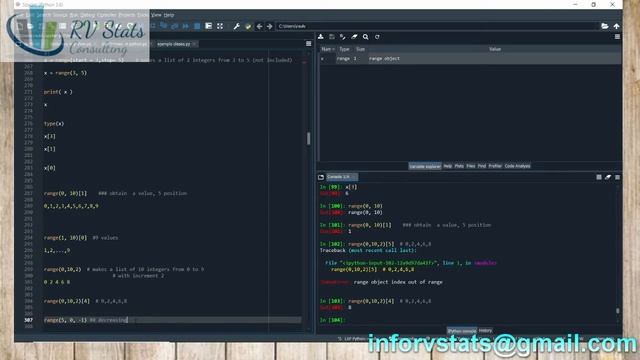This screenshot has height=360, width=640.
Task: Toggle the layout panel toolbar icon
Action: click(x=209, y=26)
